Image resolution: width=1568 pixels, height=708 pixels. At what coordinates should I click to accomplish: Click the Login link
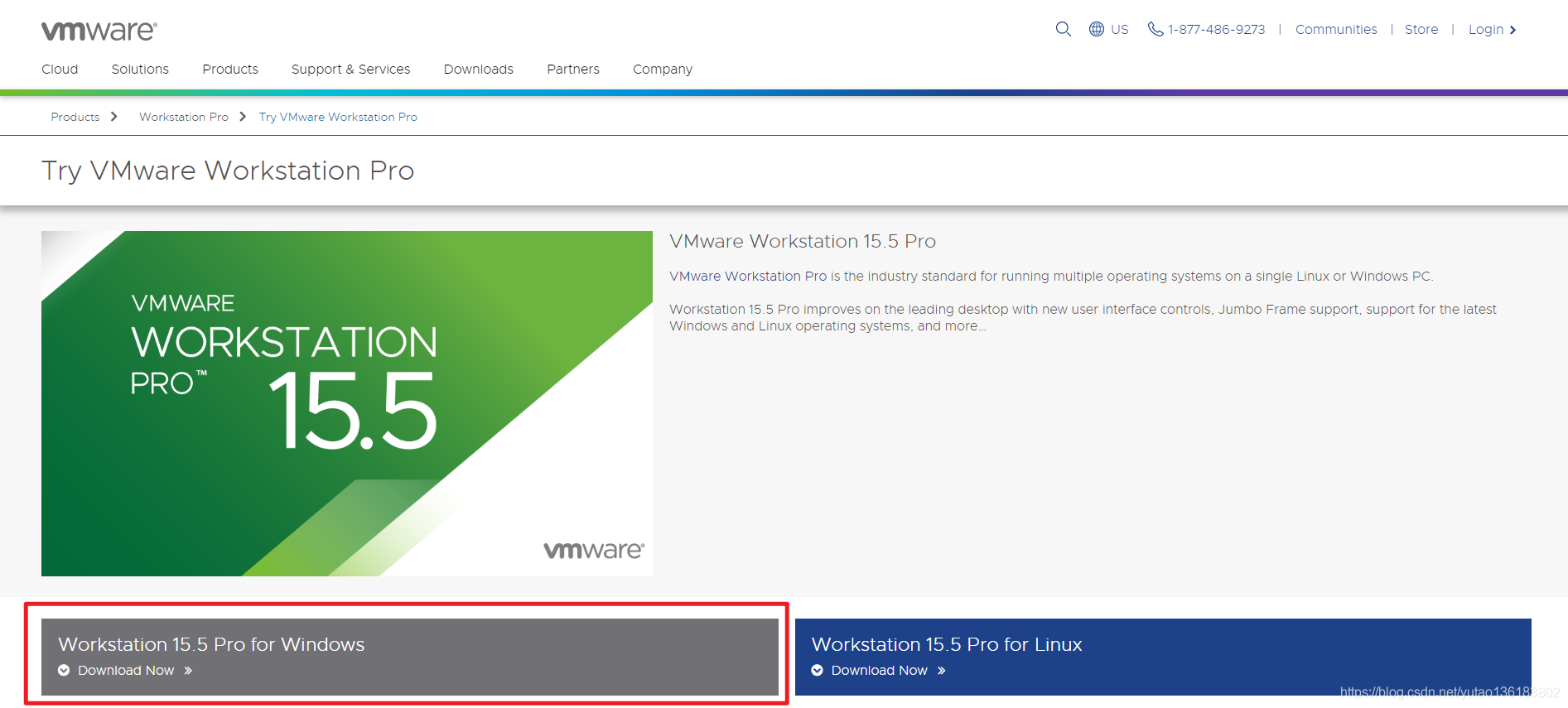tap(1486, 30)
